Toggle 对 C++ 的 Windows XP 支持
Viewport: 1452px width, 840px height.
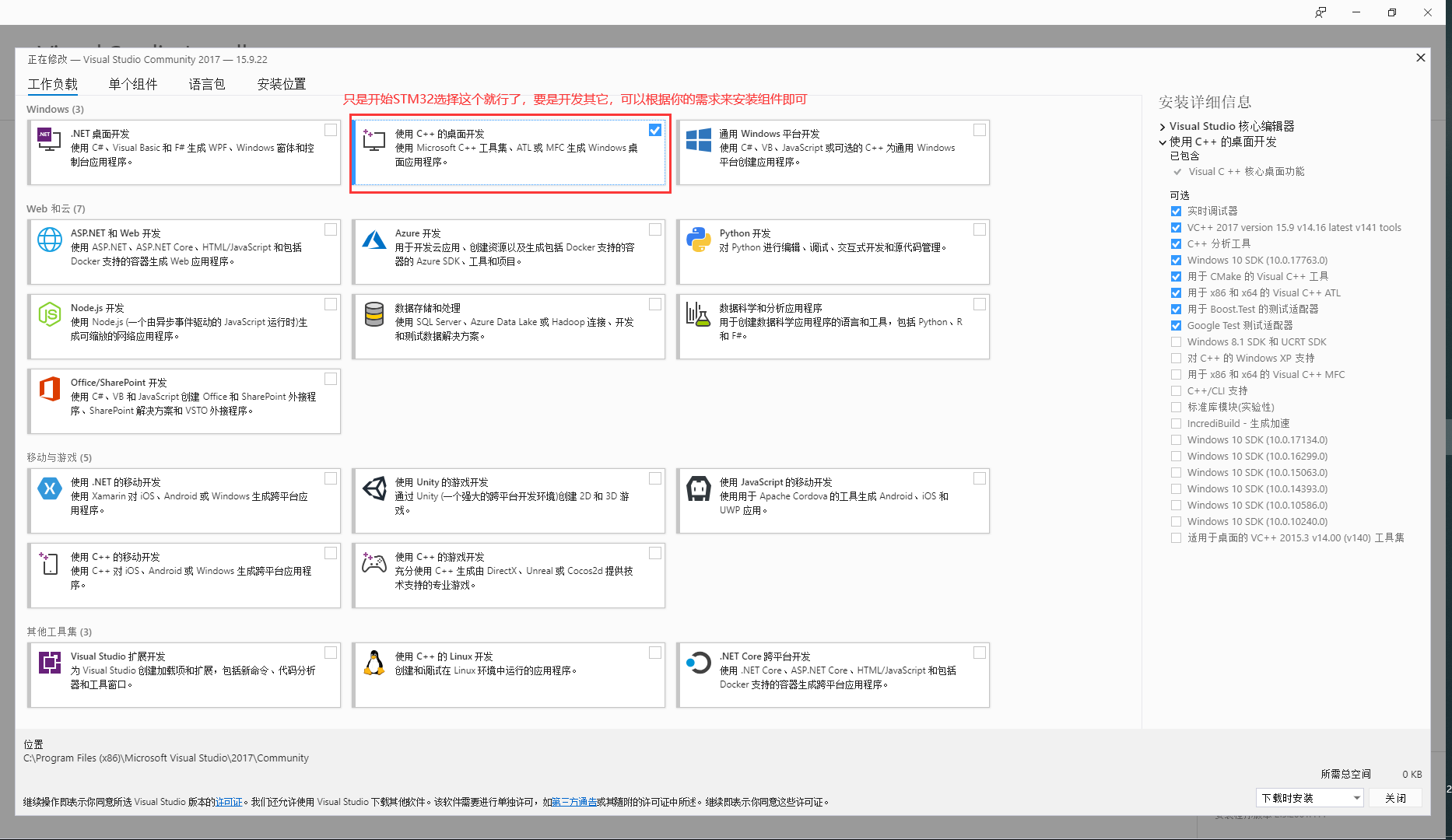pyautogui.click(x=1176, y=359)
